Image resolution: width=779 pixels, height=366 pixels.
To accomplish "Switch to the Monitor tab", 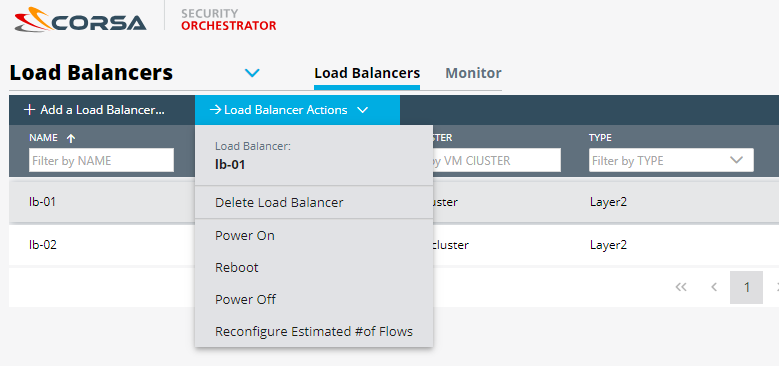I will [473, 73].
